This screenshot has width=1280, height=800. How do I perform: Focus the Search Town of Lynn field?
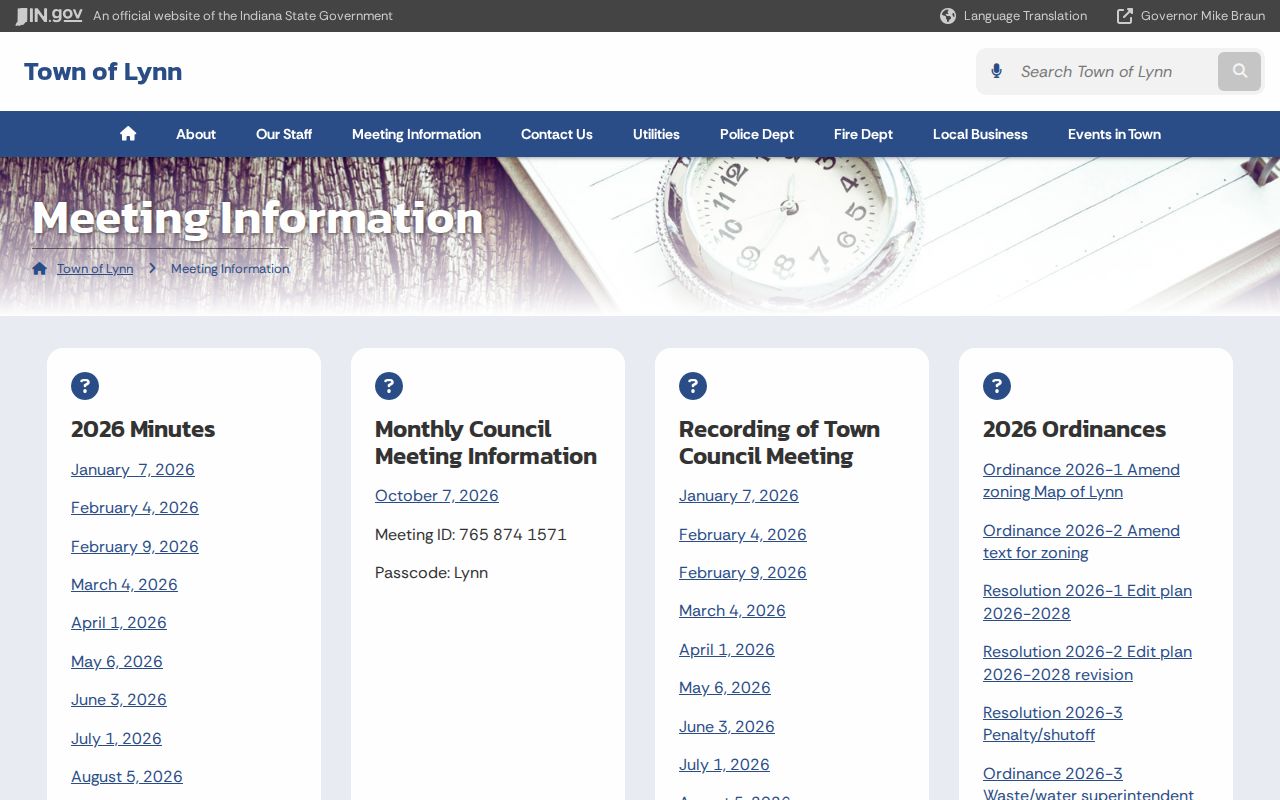click(1110, 71)
